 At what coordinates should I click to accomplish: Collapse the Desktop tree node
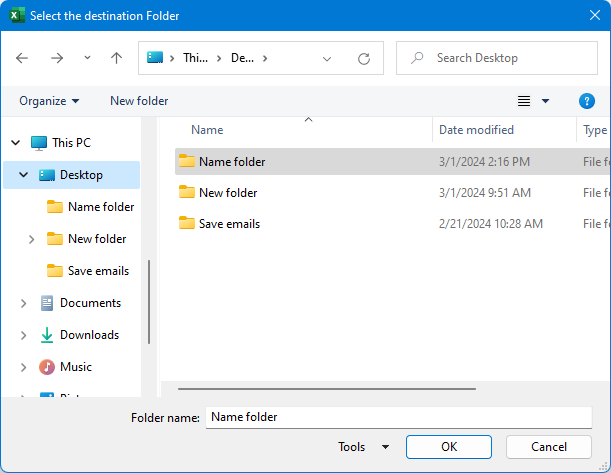pyautogui.click(x=23, y=175)
